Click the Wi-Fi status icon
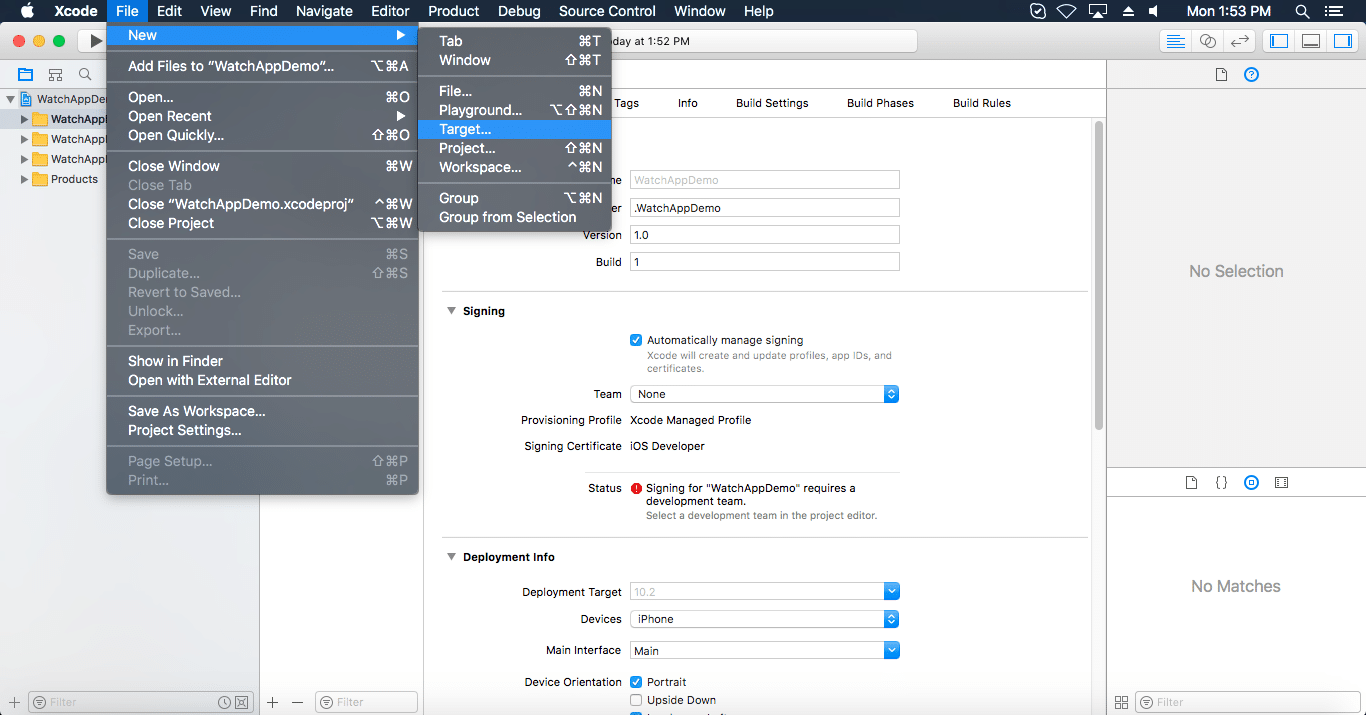Viewport: 1366px width, 715px height. click(x=1067, y=11)
